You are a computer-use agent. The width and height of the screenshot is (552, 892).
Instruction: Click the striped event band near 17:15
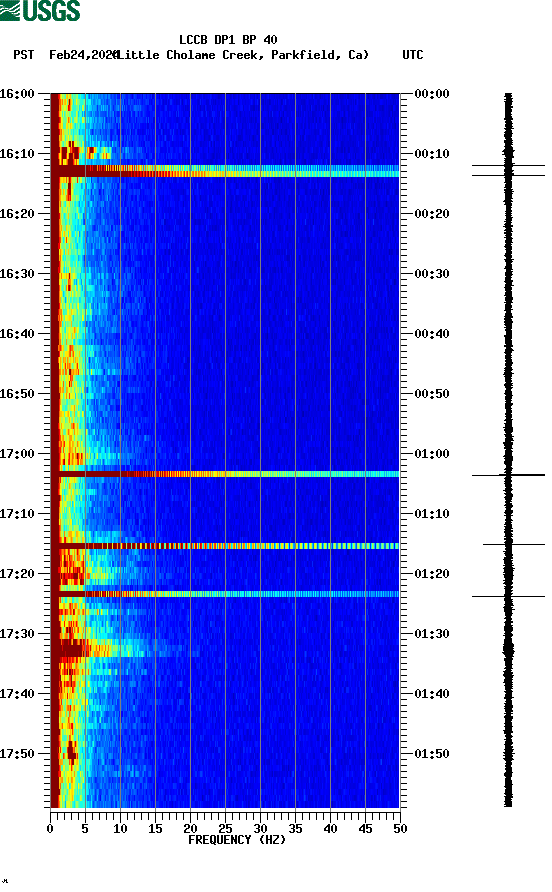[x=225, y=546]
